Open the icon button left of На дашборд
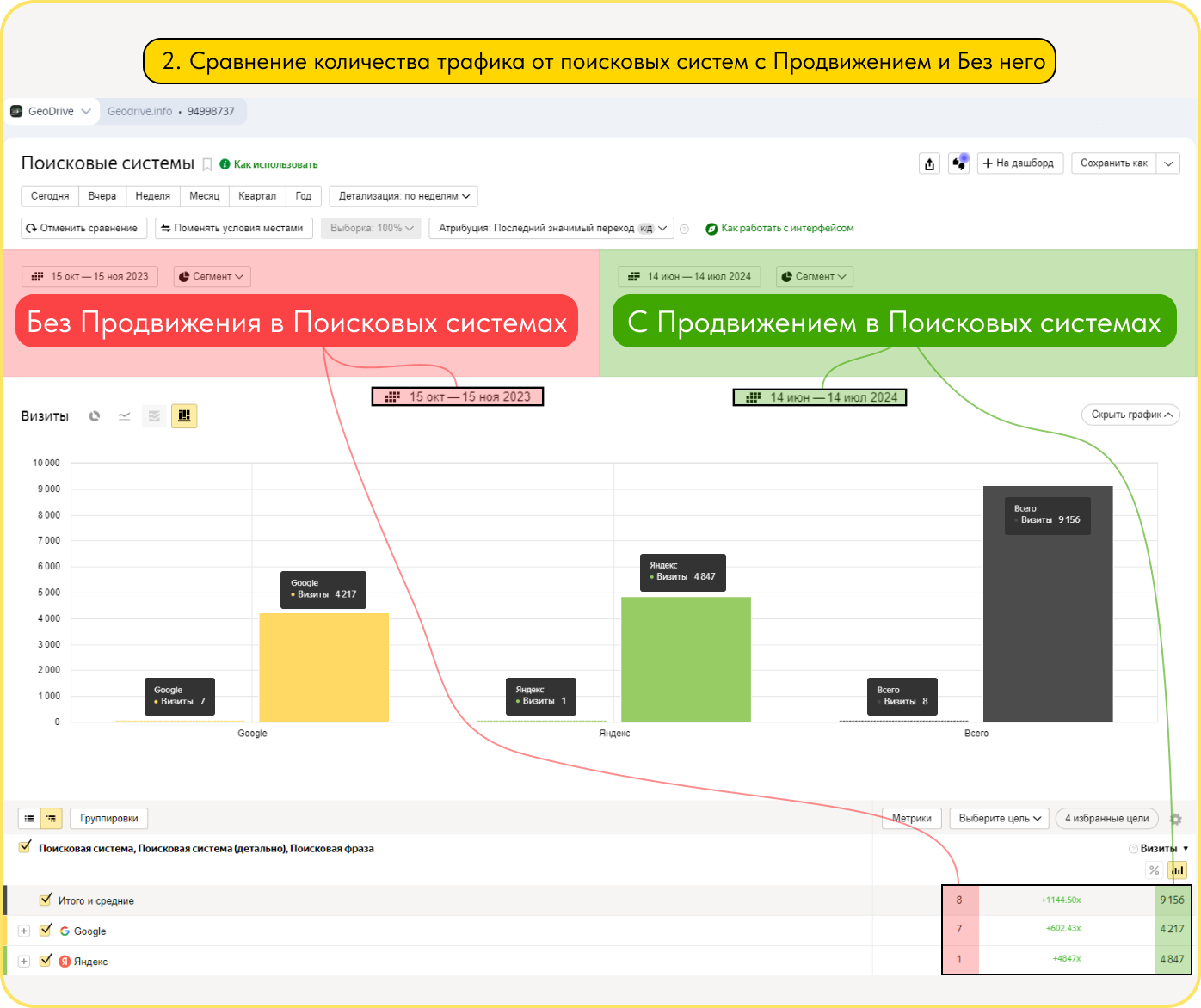 tap(959, 163)
